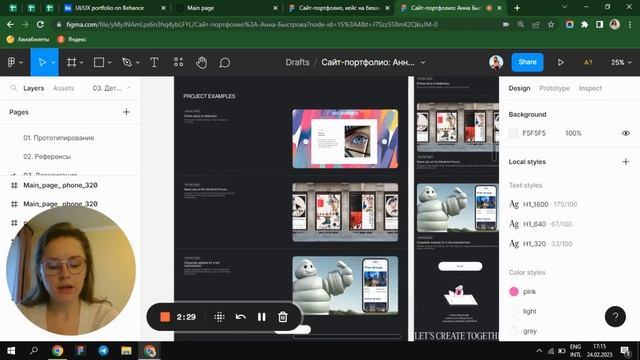Add a new page with plus icon
Screen dimensions: 640x360
(x=126, y=112)
